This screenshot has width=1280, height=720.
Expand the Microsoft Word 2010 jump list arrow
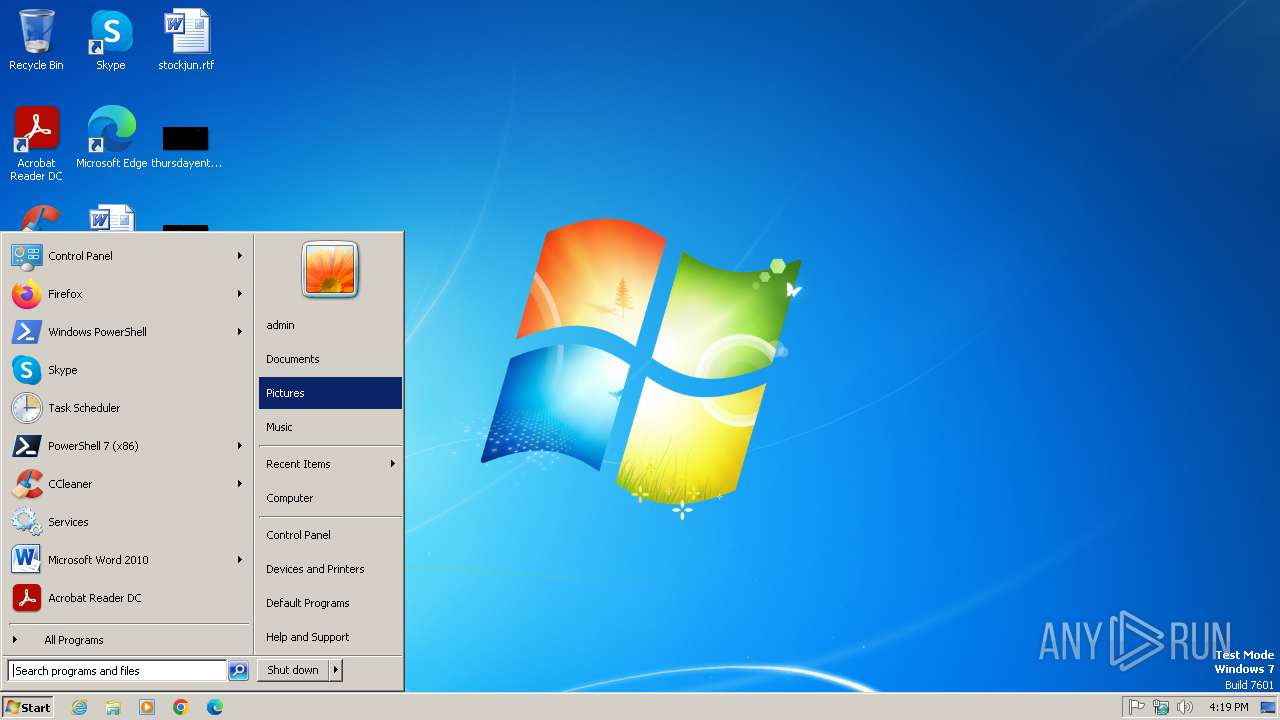pos(240,560)
